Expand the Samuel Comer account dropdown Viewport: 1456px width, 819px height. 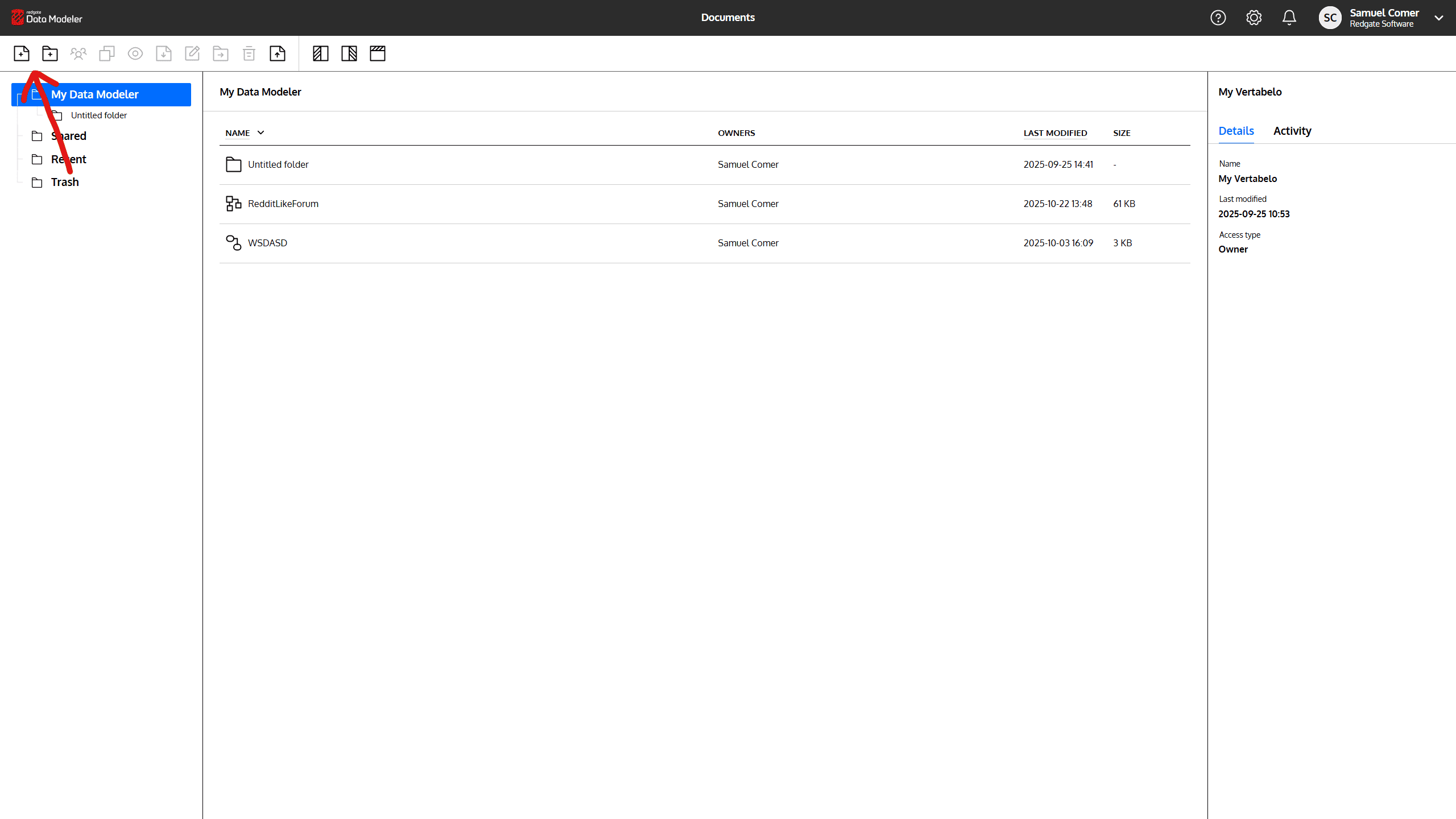1439,18
